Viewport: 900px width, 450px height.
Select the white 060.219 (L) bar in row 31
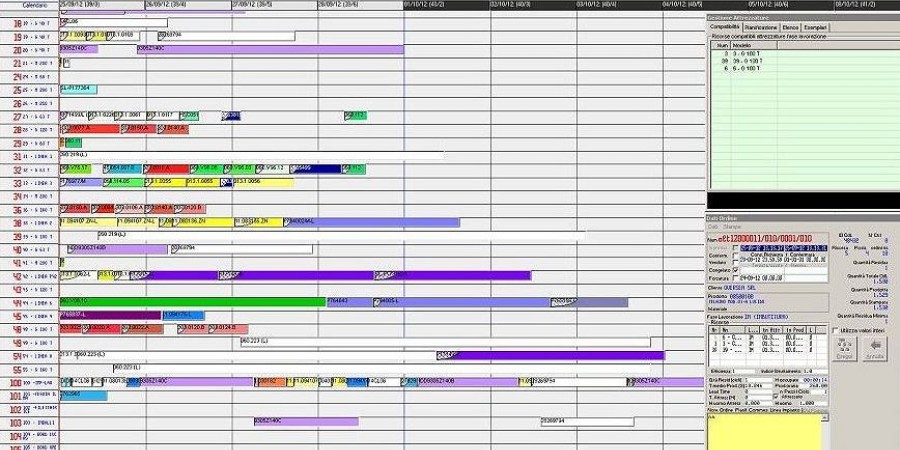252,156
